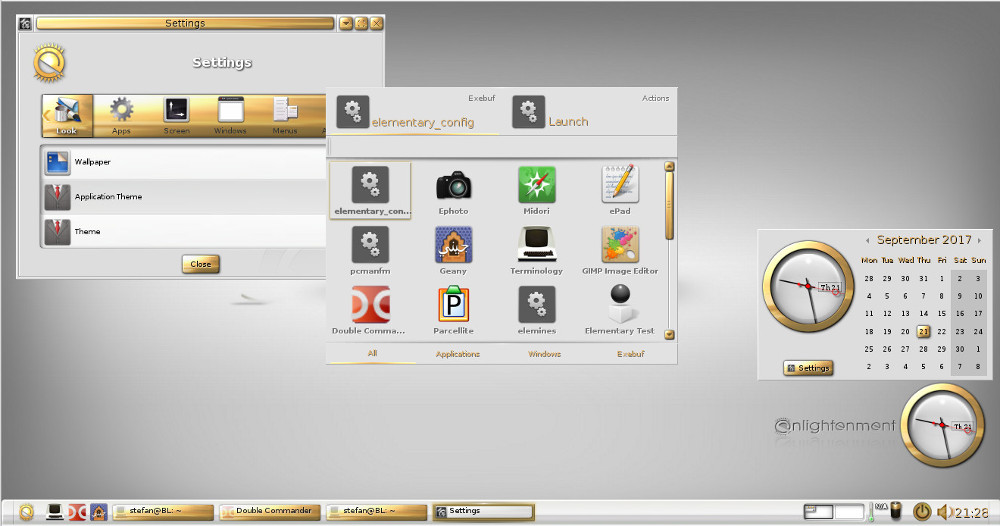Image resolution: width=1000 pixels, height=526 pixels.
Task: Select the elementary_config launcher result
Action: pyautogui.click(x=370, y=191)
